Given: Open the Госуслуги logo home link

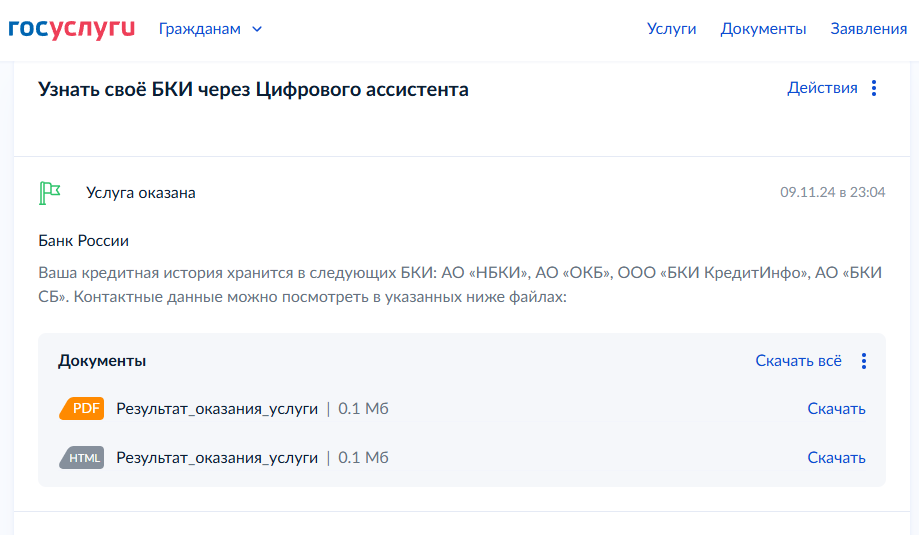Looking at the screenshot, I should tap(72, 29).
